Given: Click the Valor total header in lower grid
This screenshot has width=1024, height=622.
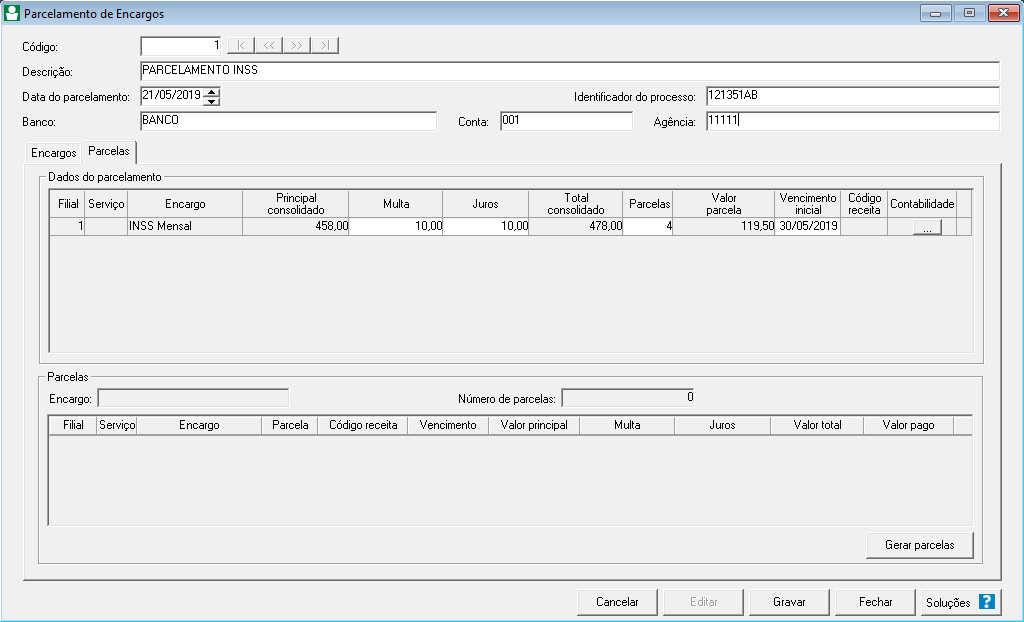Looking at the screenshot, I should (x=818, y=425).
